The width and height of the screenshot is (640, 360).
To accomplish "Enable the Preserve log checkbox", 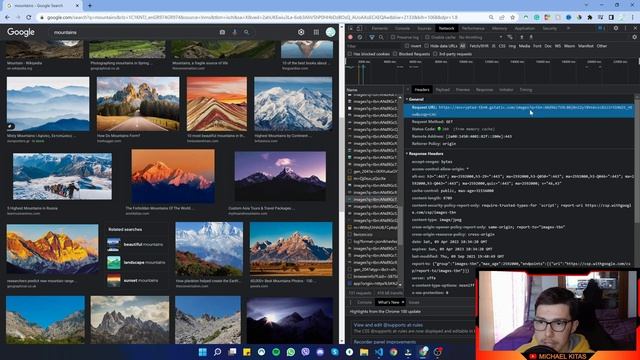I will tap(393, 37).
